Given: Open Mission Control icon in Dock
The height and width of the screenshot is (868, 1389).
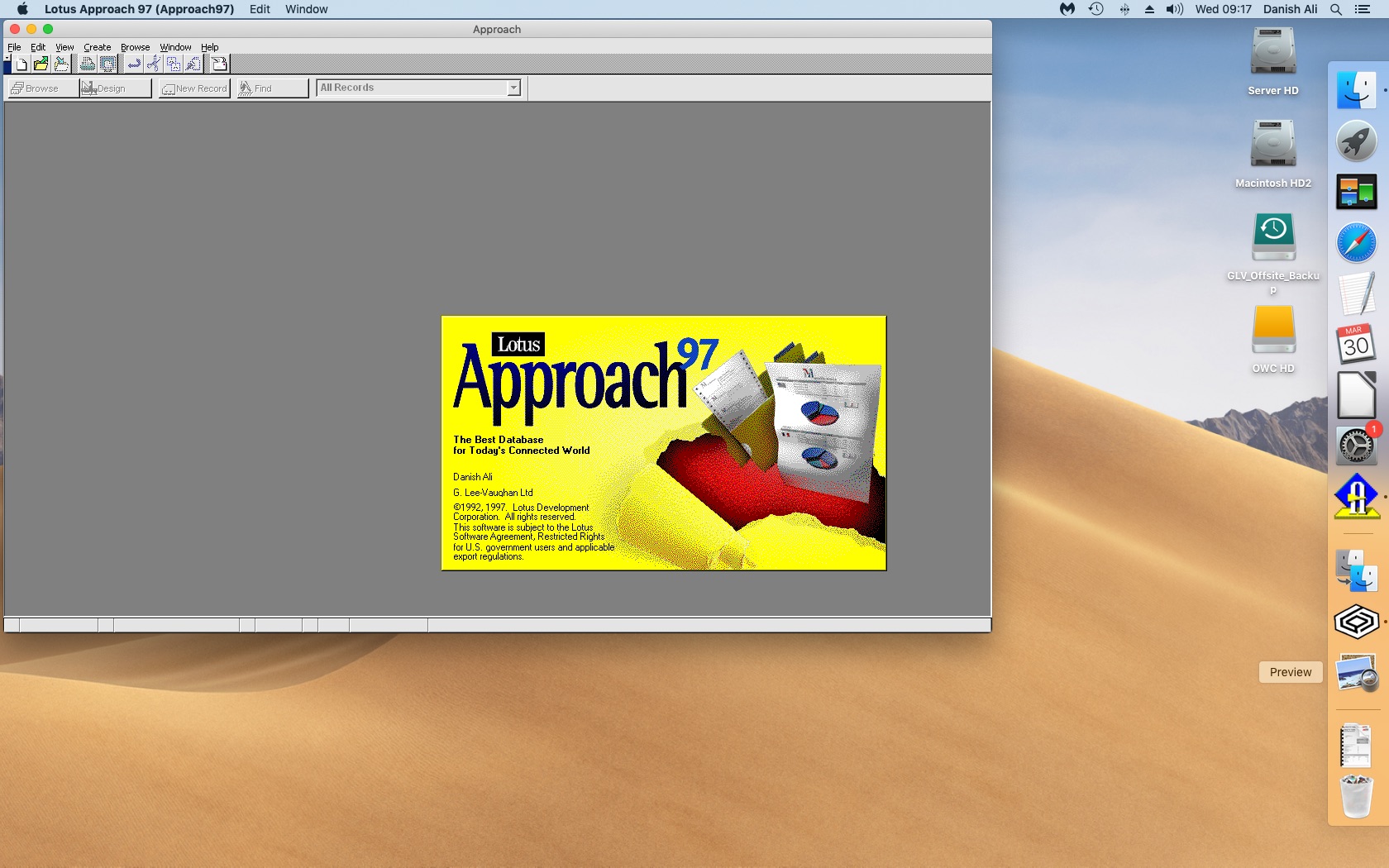Looking at the screenshot, I should point(1357,192).
